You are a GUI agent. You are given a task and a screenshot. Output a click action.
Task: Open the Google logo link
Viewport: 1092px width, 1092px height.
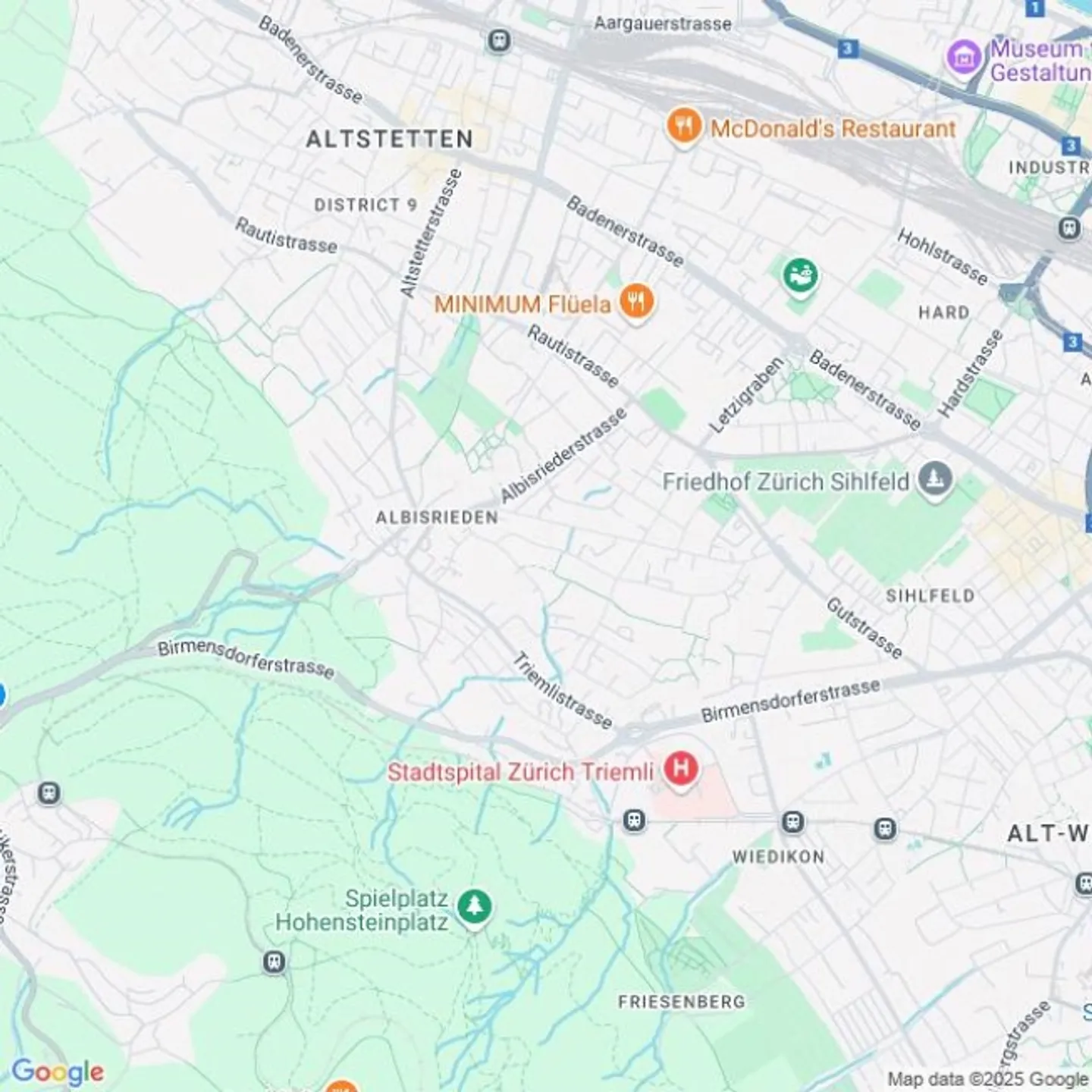click(x=58, y=1072)
